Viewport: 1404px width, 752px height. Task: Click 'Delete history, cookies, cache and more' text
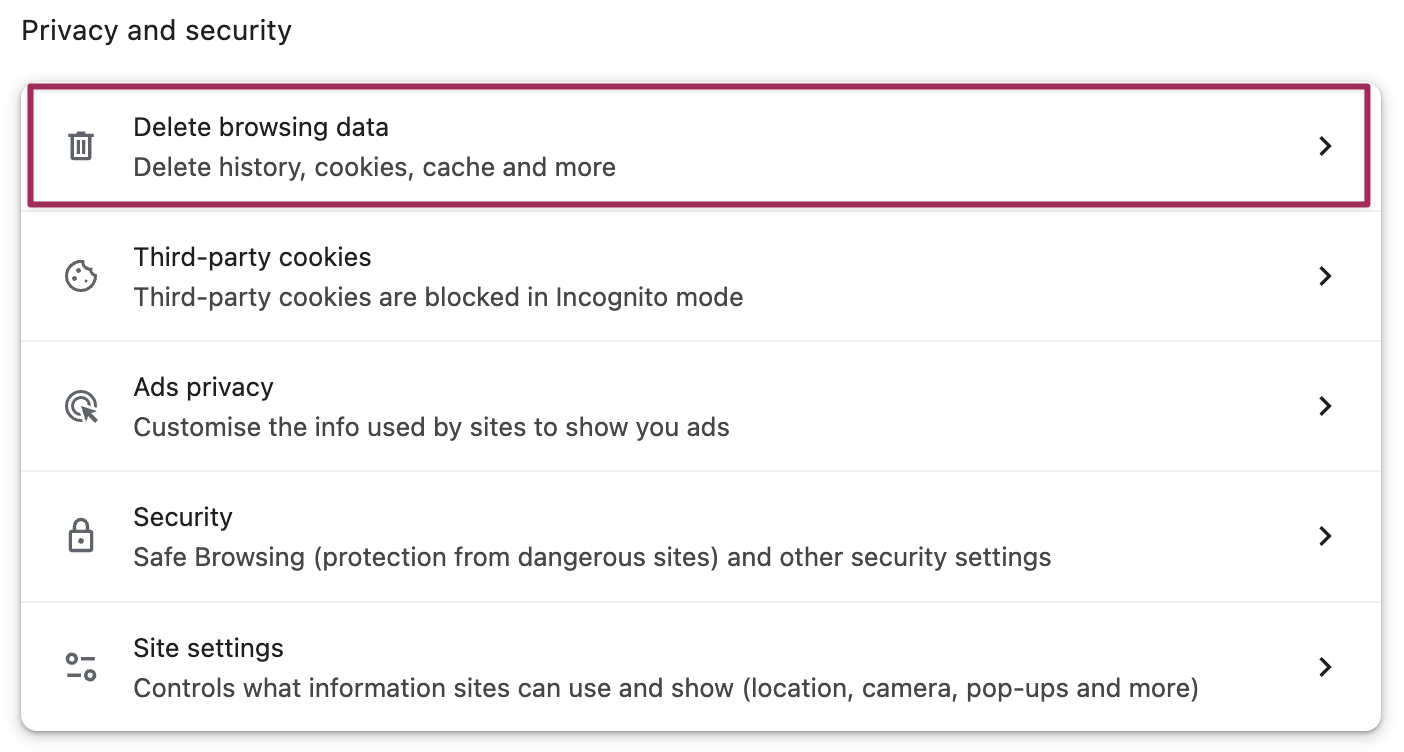(374, 167)
